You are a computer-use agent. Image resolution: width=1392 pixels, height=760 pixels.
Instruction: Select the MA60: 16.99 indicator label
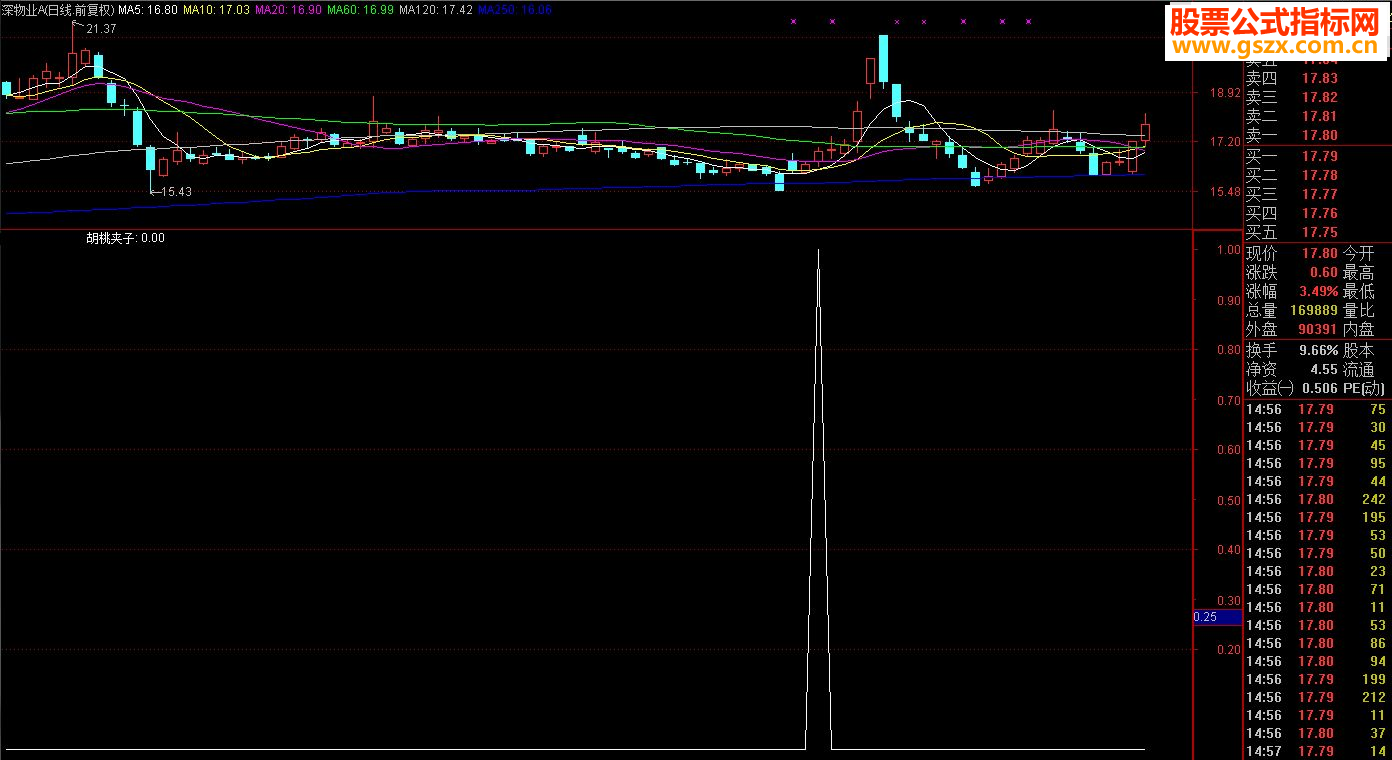click(360, 9)
